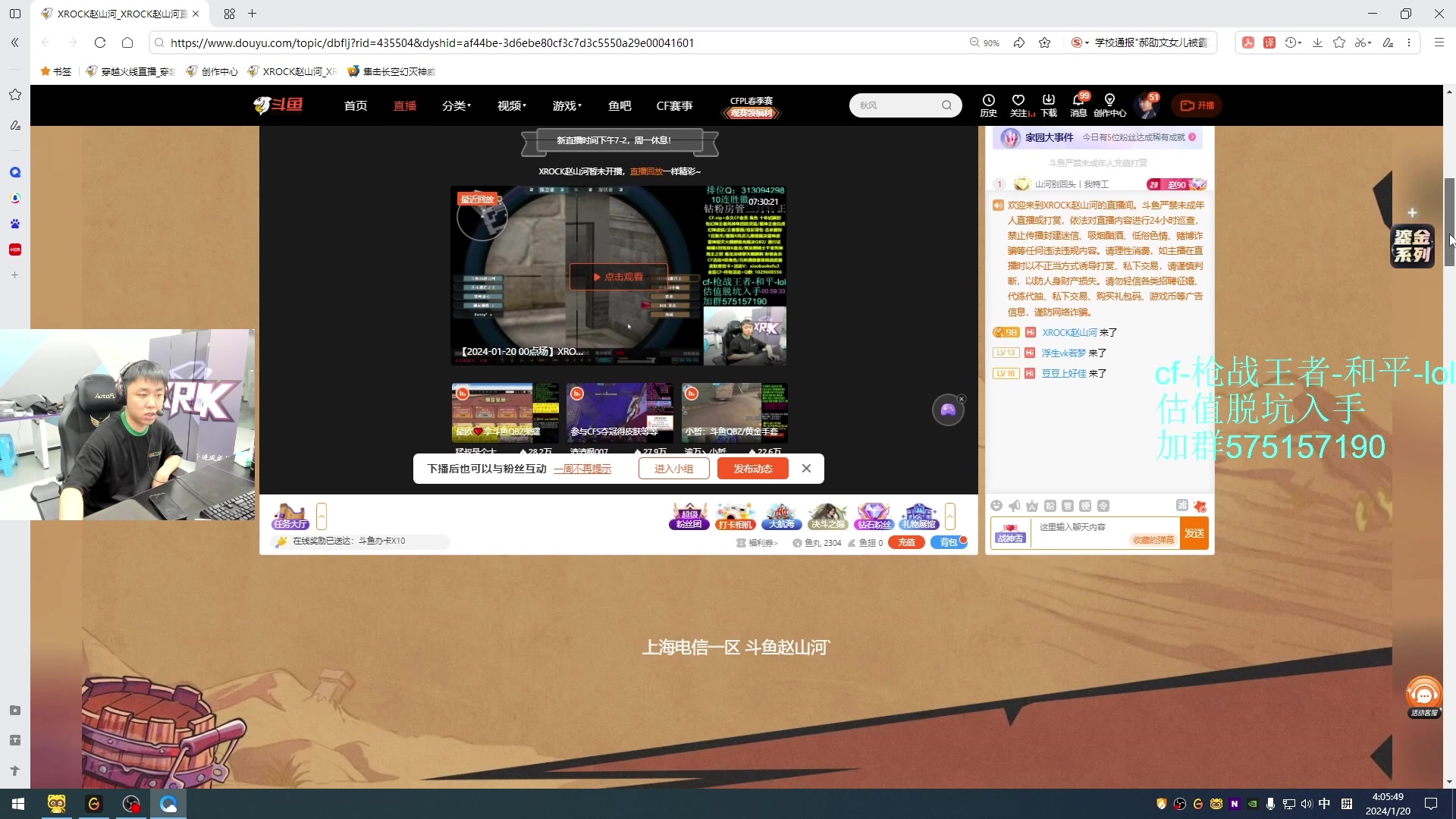This screenshot has height=819, width=1456.
Task: Open the 创作中心 lightbulb icon
Action: [x=1109, y=105]
